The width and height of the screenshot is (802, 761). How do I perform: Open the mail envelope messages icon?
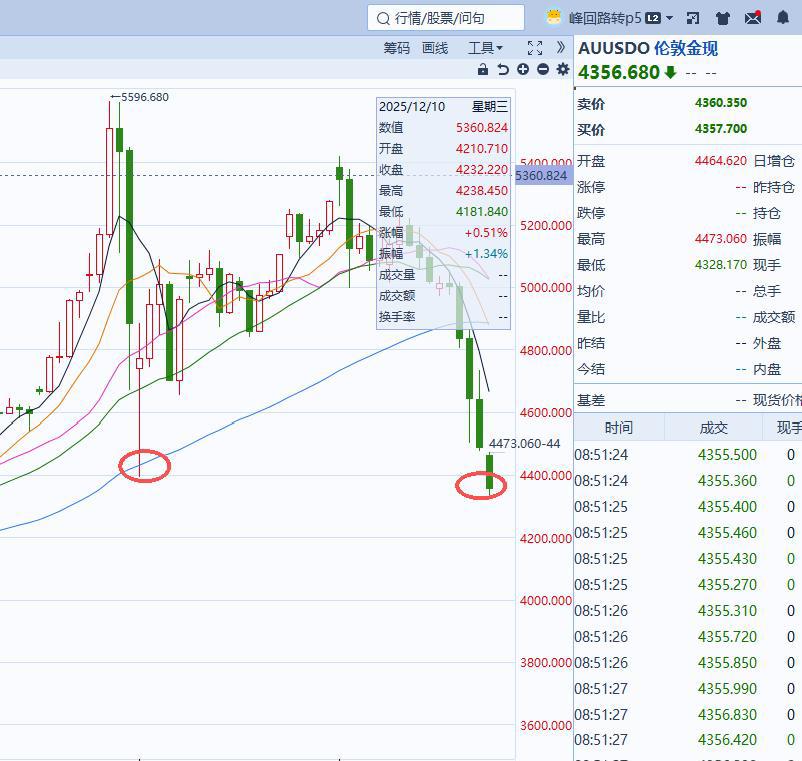[753, 18]
